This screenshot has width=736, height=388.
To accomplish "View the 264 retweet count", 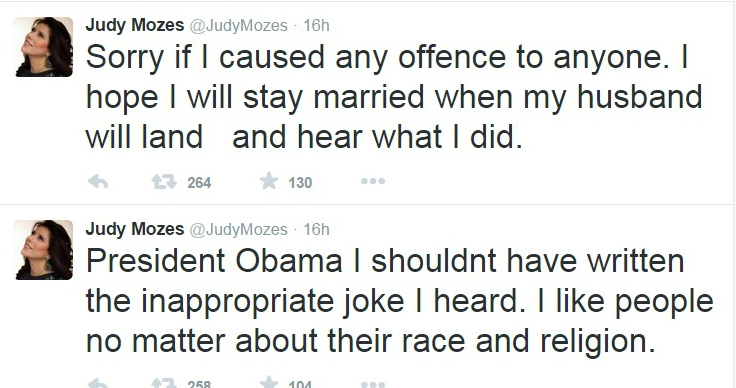I will click(x=199, y=183).
